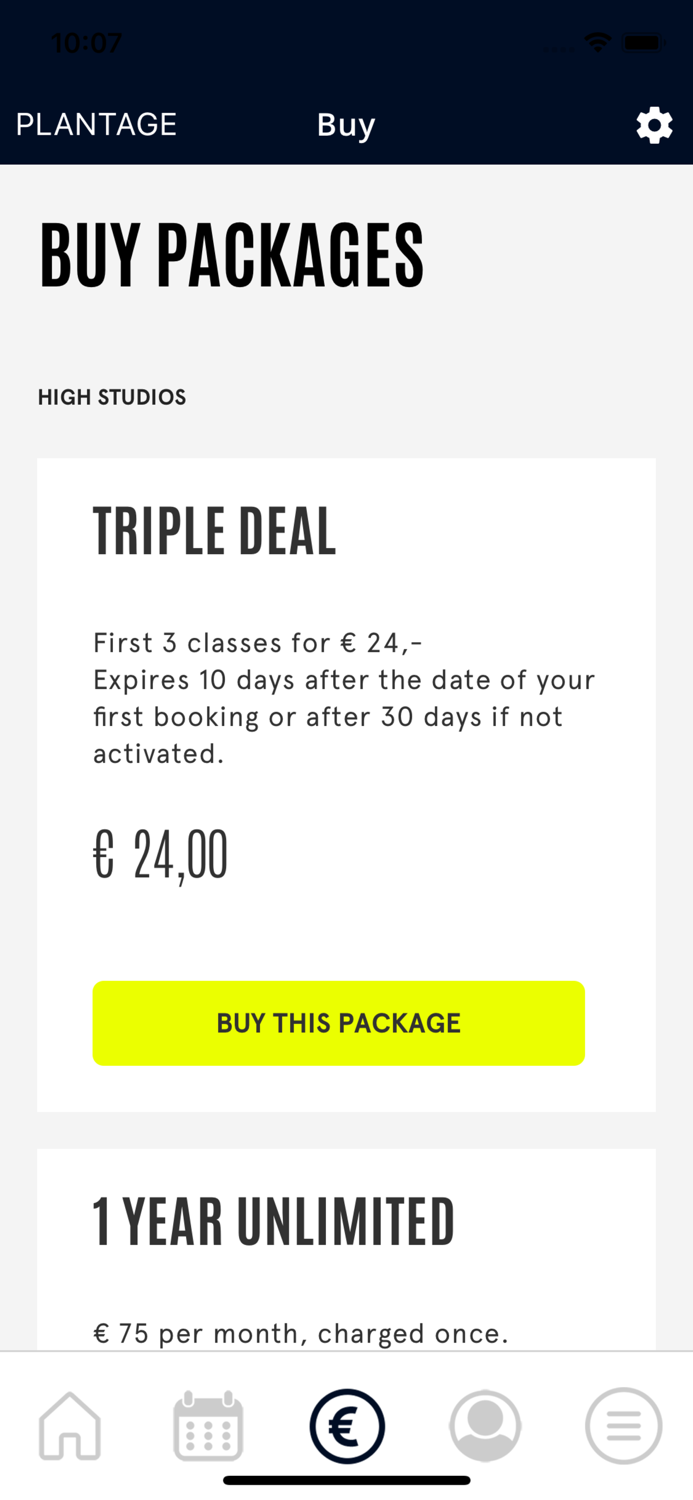This screenshot has width=693, height=1500.
Task: Tap the hamburger menu tab icon
Action: click(623, 1426)
